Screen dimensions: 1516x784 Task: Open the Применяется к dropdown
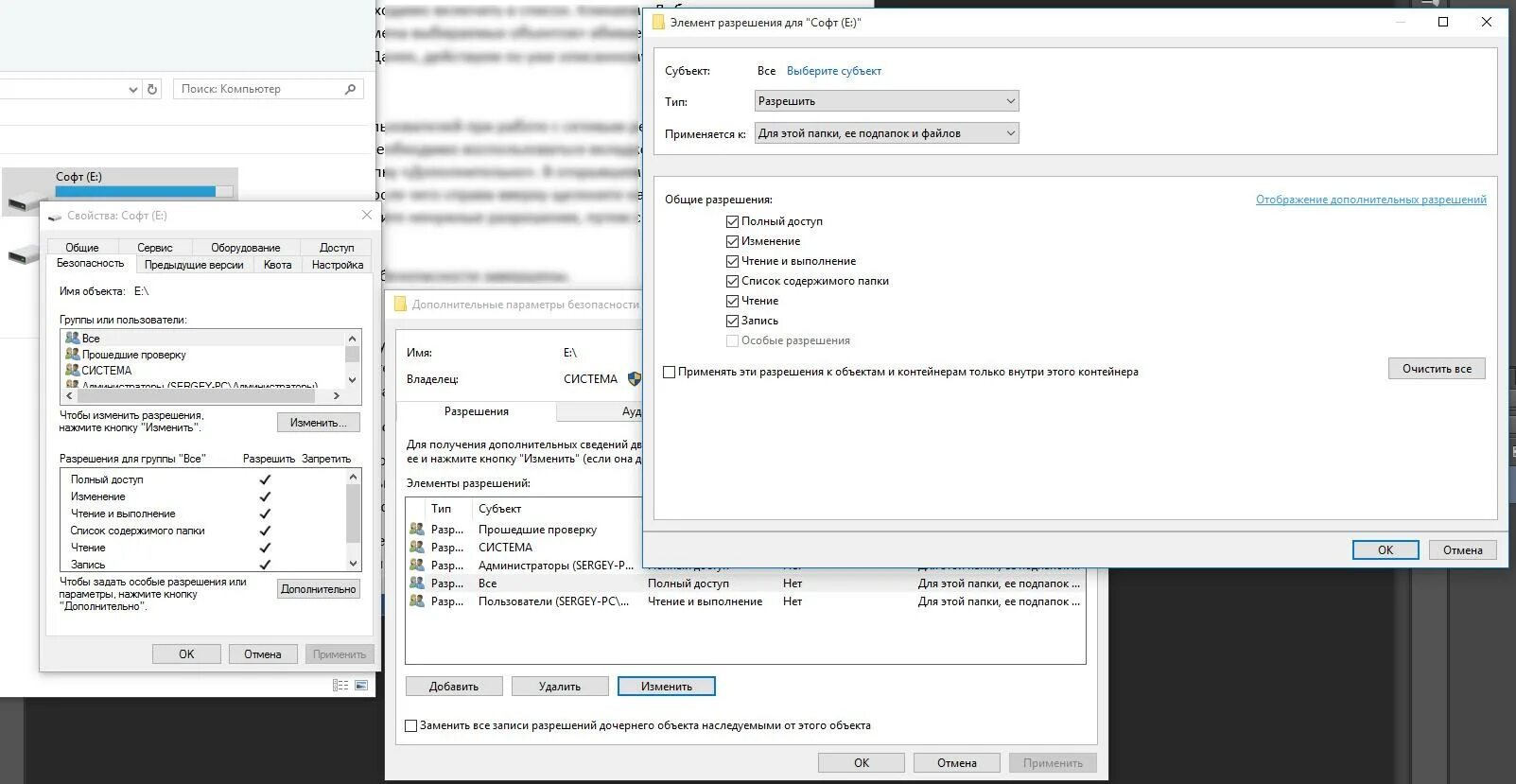[887, 132]
